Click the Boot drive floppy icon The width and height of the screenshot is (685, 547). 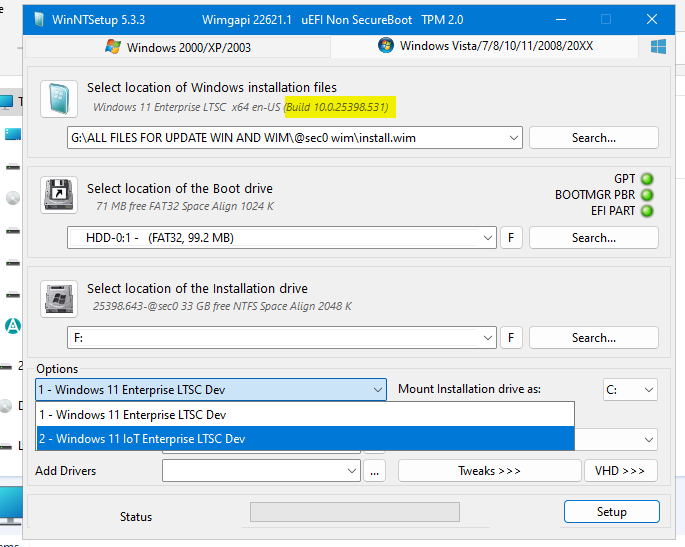click(x=59, y=195)
